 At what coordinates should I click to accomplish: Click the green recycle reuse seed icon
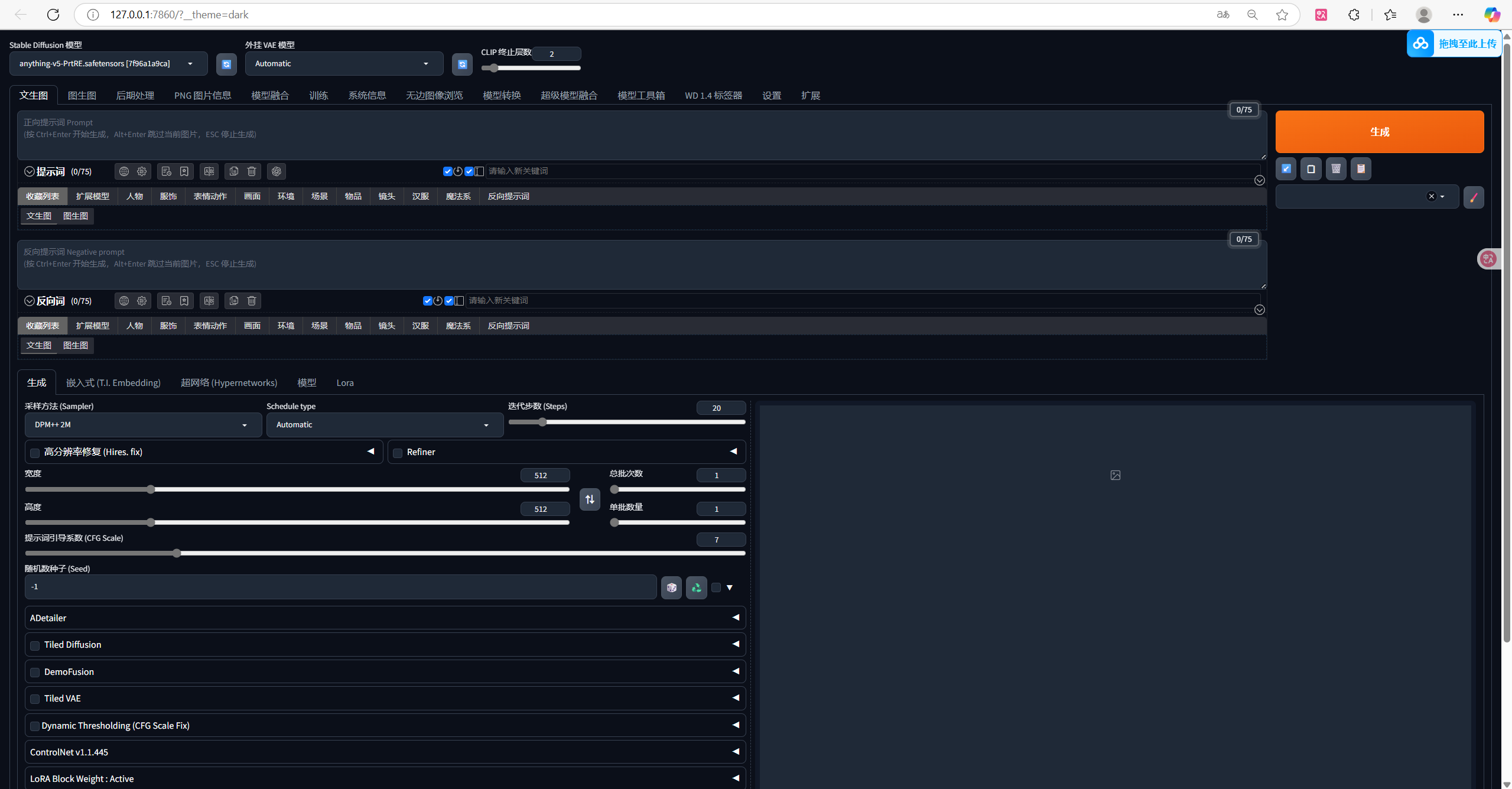click(x=696, y=587)
